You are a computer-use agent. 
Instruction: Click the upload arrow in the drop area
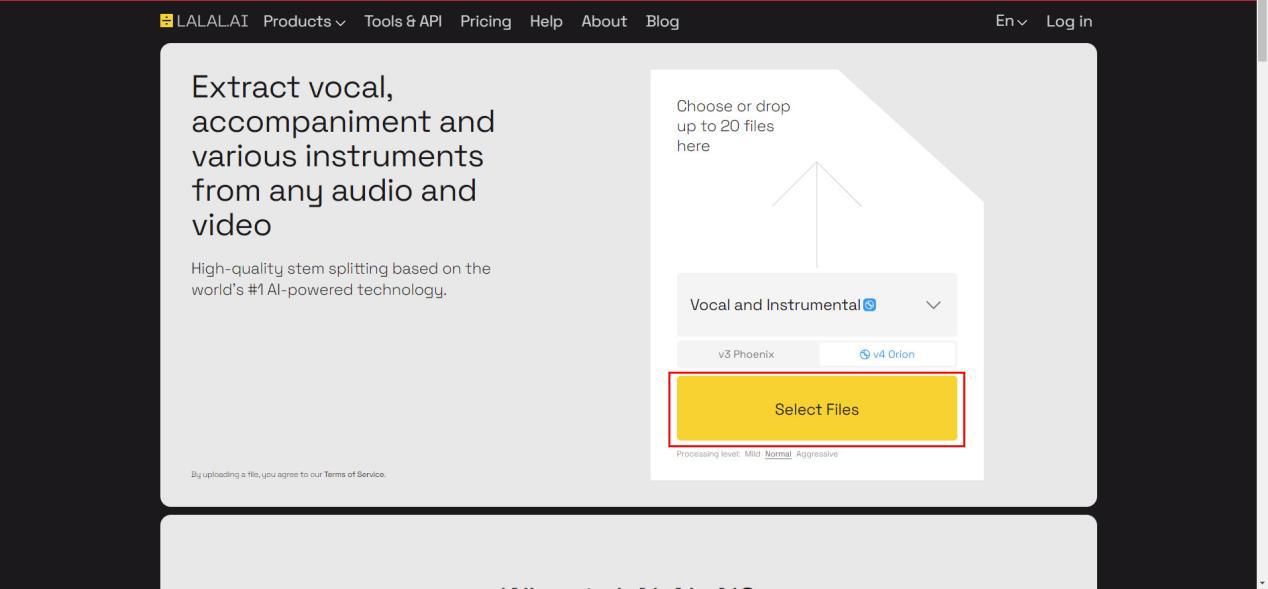pyautogui.click(x=816, y=214)
